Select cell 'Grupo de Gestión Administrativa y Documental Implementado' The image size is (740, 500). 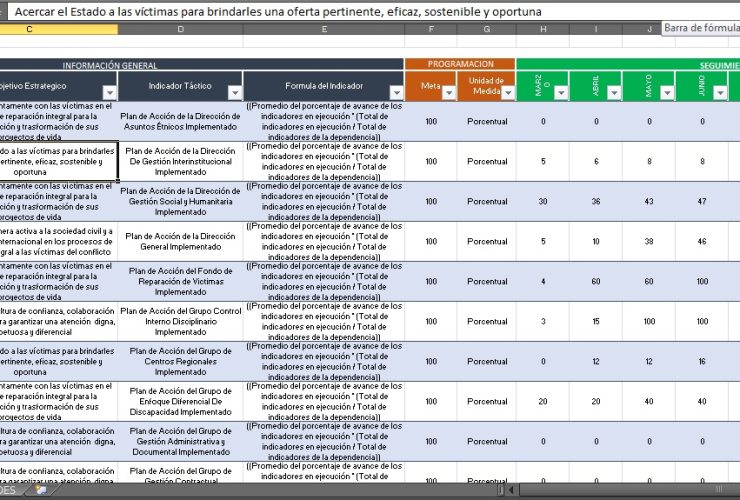pyautogui.click(x=180, y=441)
